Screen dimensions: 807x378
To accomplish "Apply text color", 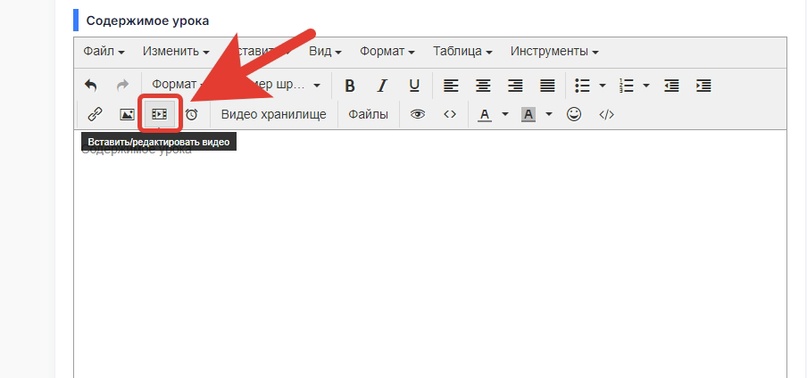I will click(x=485, y=114).
